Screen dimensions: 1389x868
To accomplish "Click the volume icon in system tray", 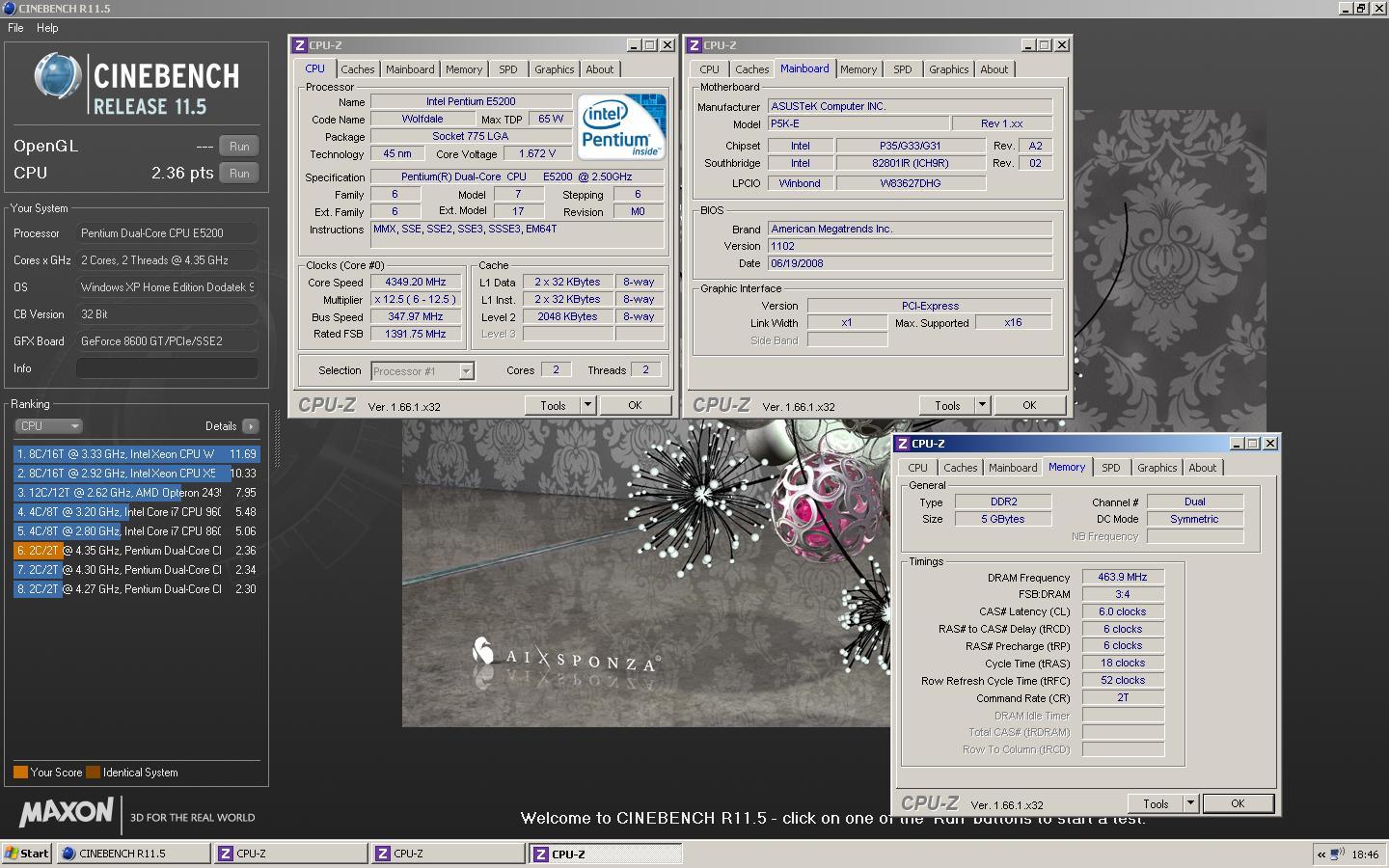I will pyautogui.click(x=1337, y=854).
